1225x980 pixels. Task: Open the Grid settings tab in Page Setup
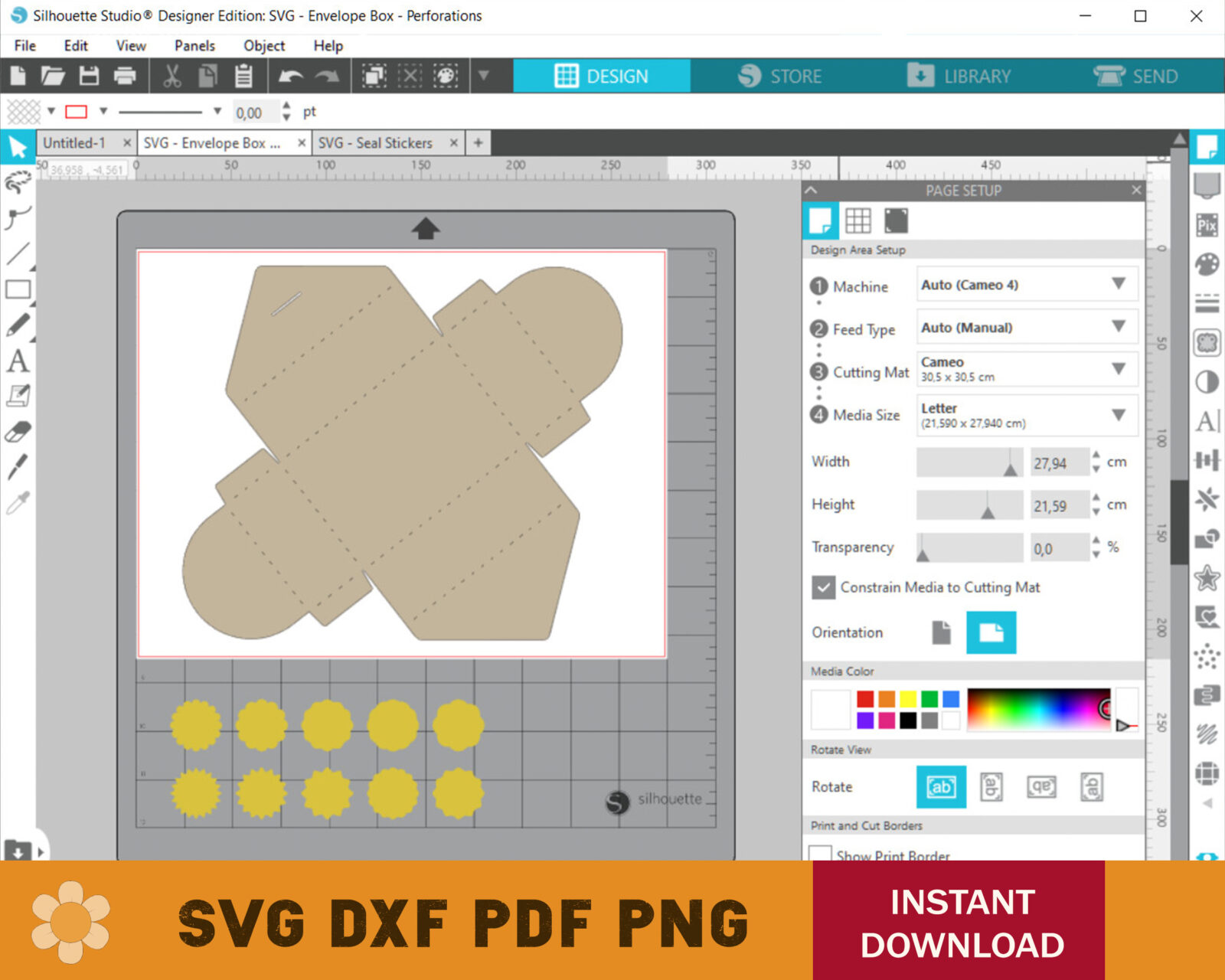pos(858,220)
